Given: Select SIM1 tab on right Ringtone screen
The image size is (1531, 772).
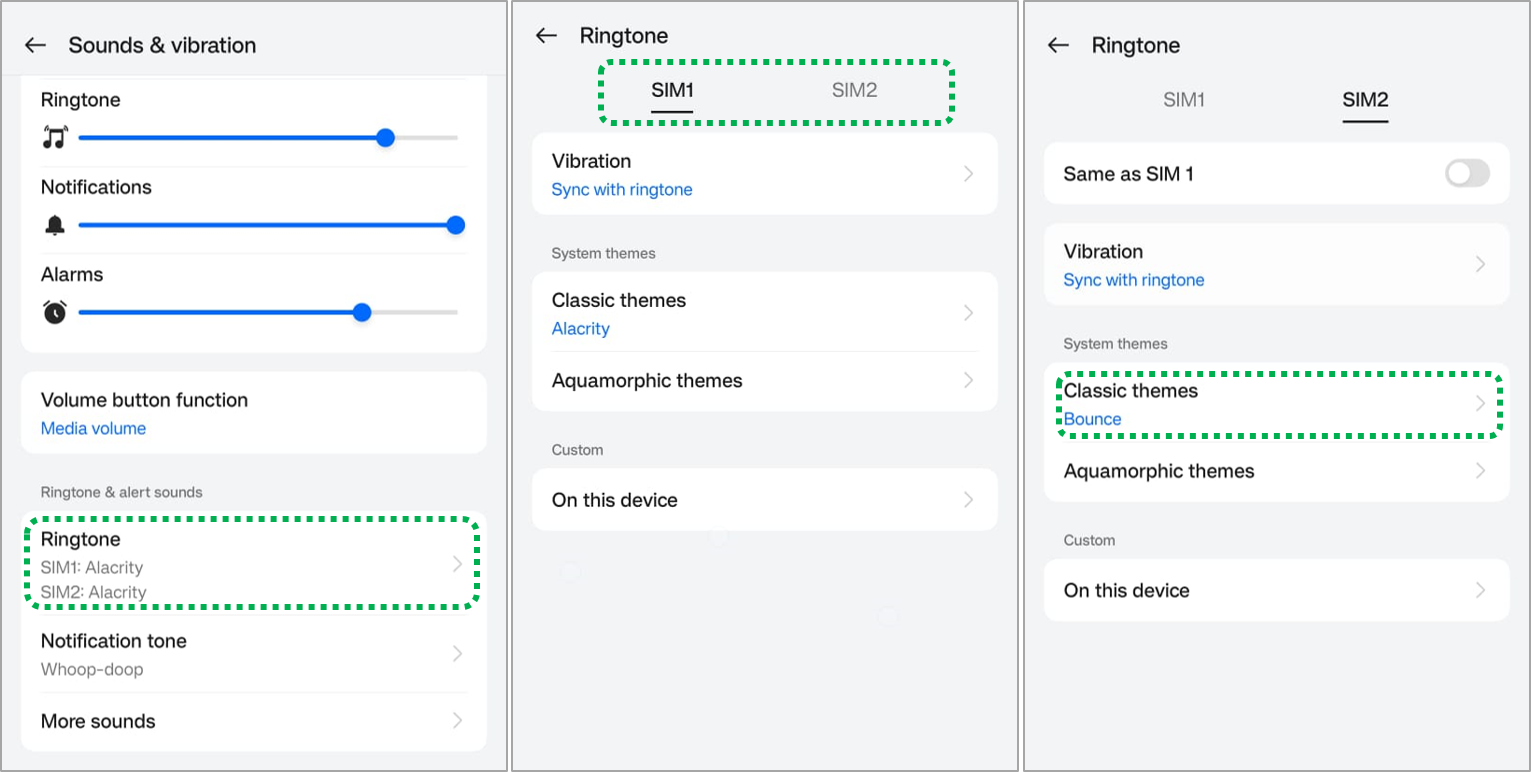Looking at the screenshot, I should [x=1184, y=100].
